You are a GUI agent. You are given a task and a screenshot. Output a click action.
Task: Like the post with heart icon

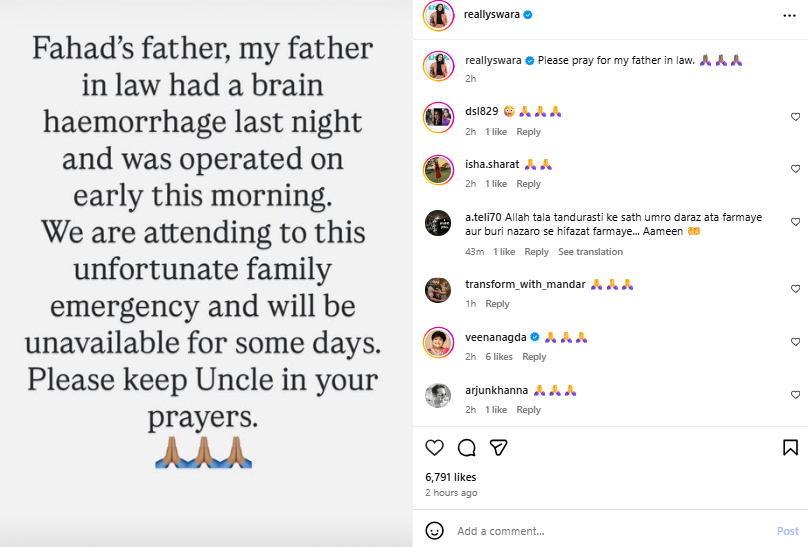click(434, 447)
